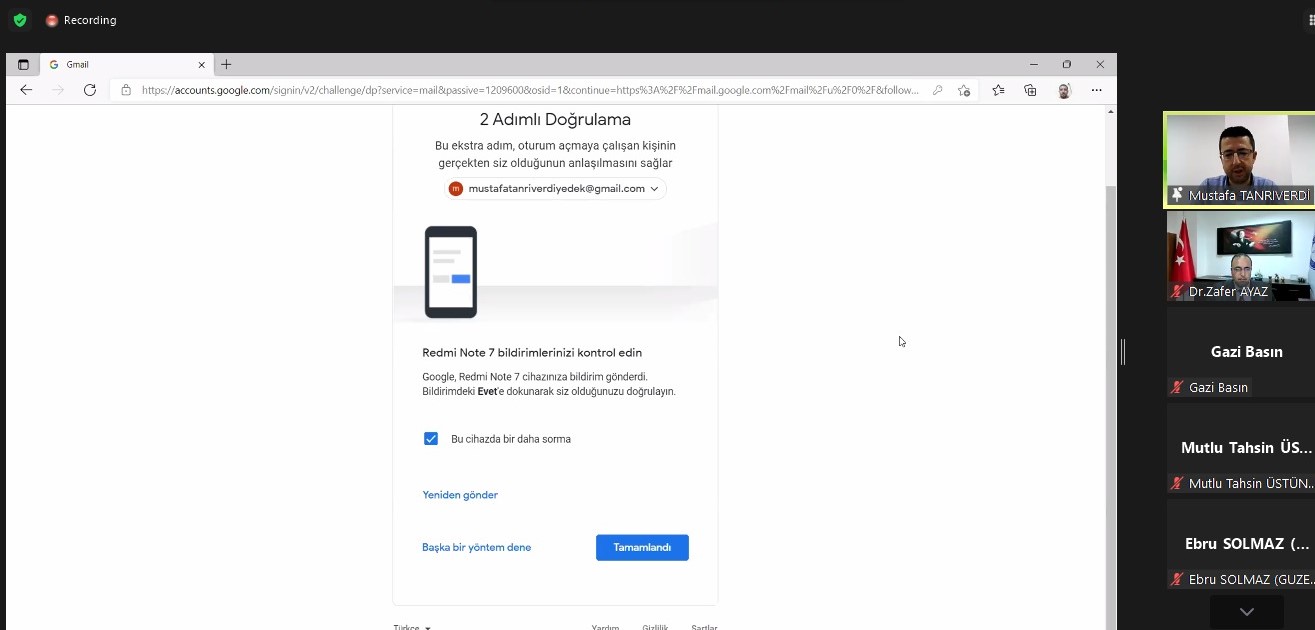Open the browser profile avatar
The height and width of the screenshot is (630, 1315).
pyautogui.click(x=1064, y=90)
